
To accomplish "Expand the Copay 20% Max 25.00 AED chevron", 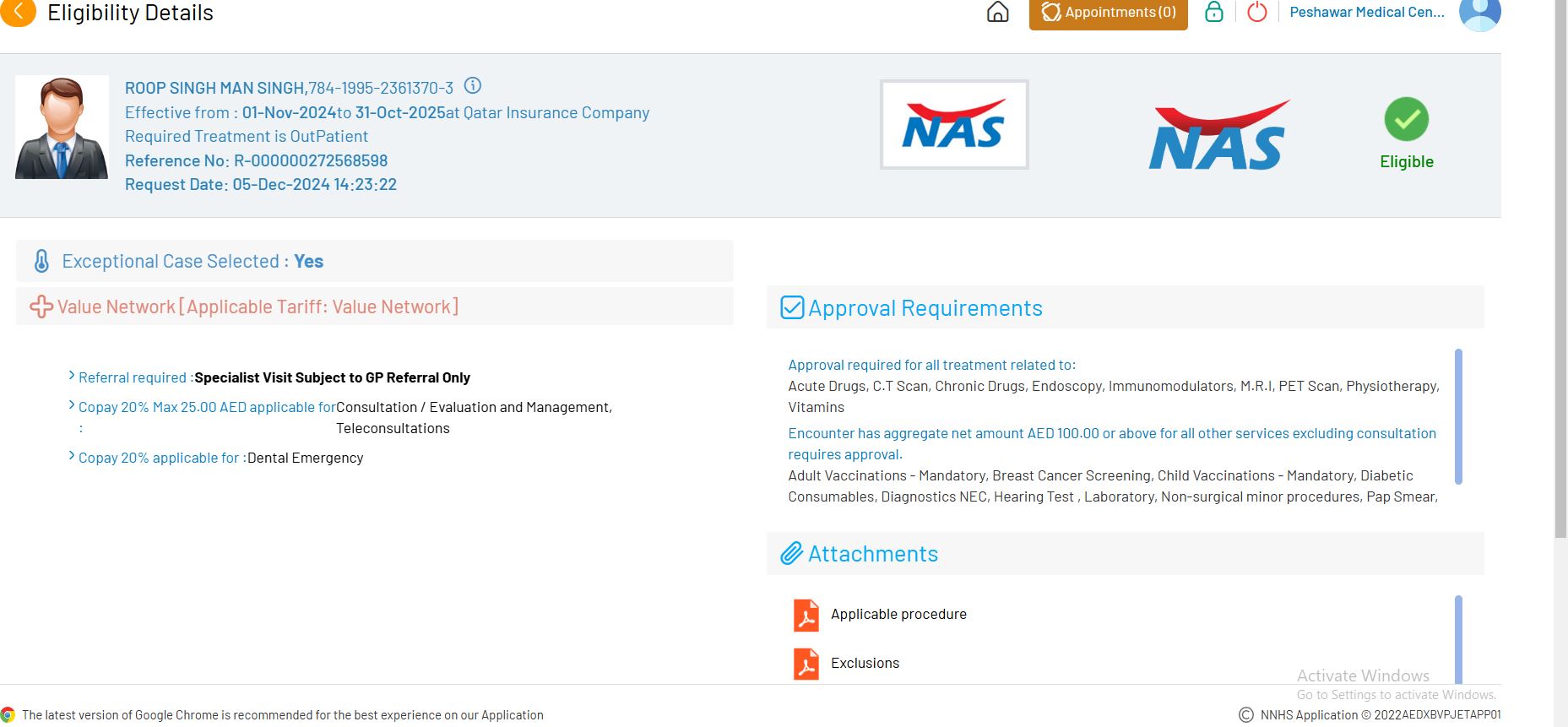I will click(x=72, y=405).
